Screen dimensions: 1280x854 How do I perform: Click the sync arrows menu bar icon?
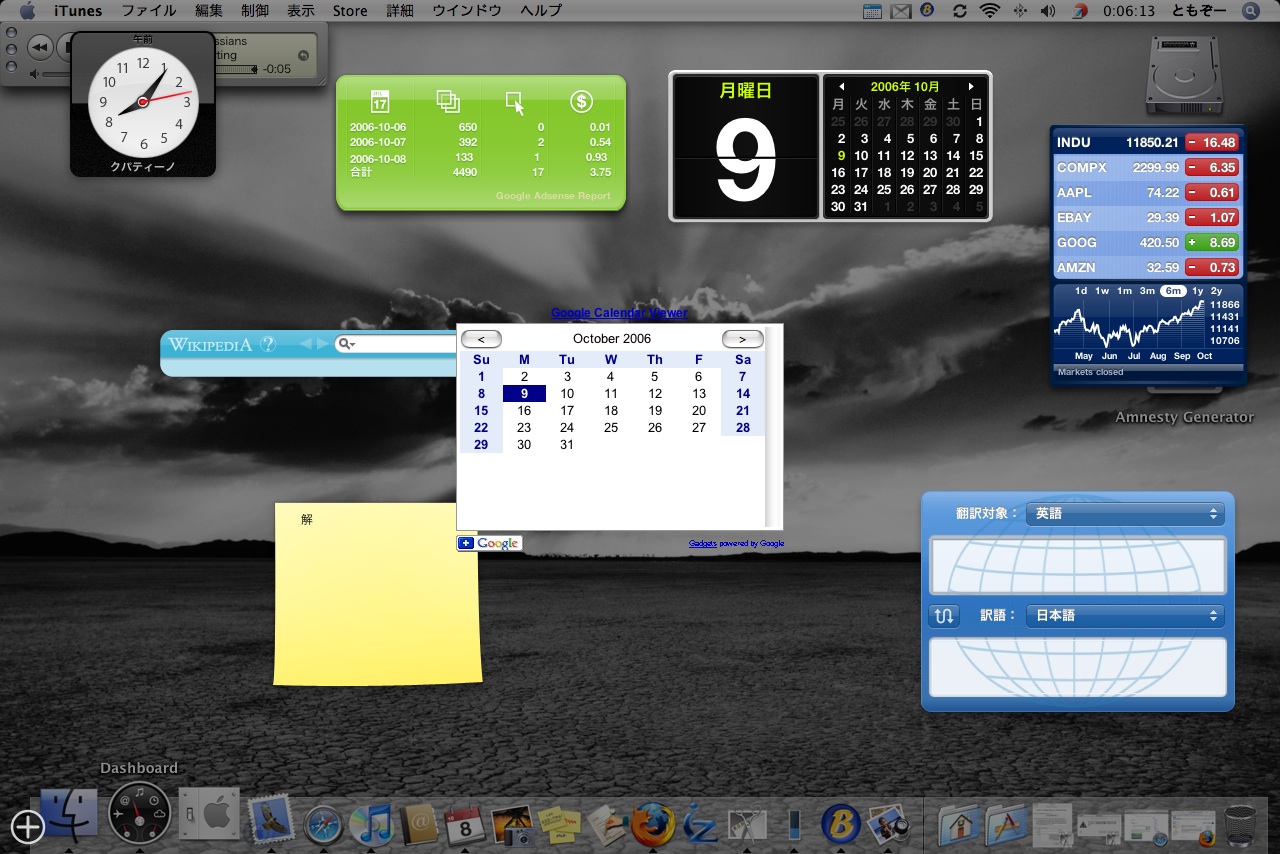[x=960, y=11]
